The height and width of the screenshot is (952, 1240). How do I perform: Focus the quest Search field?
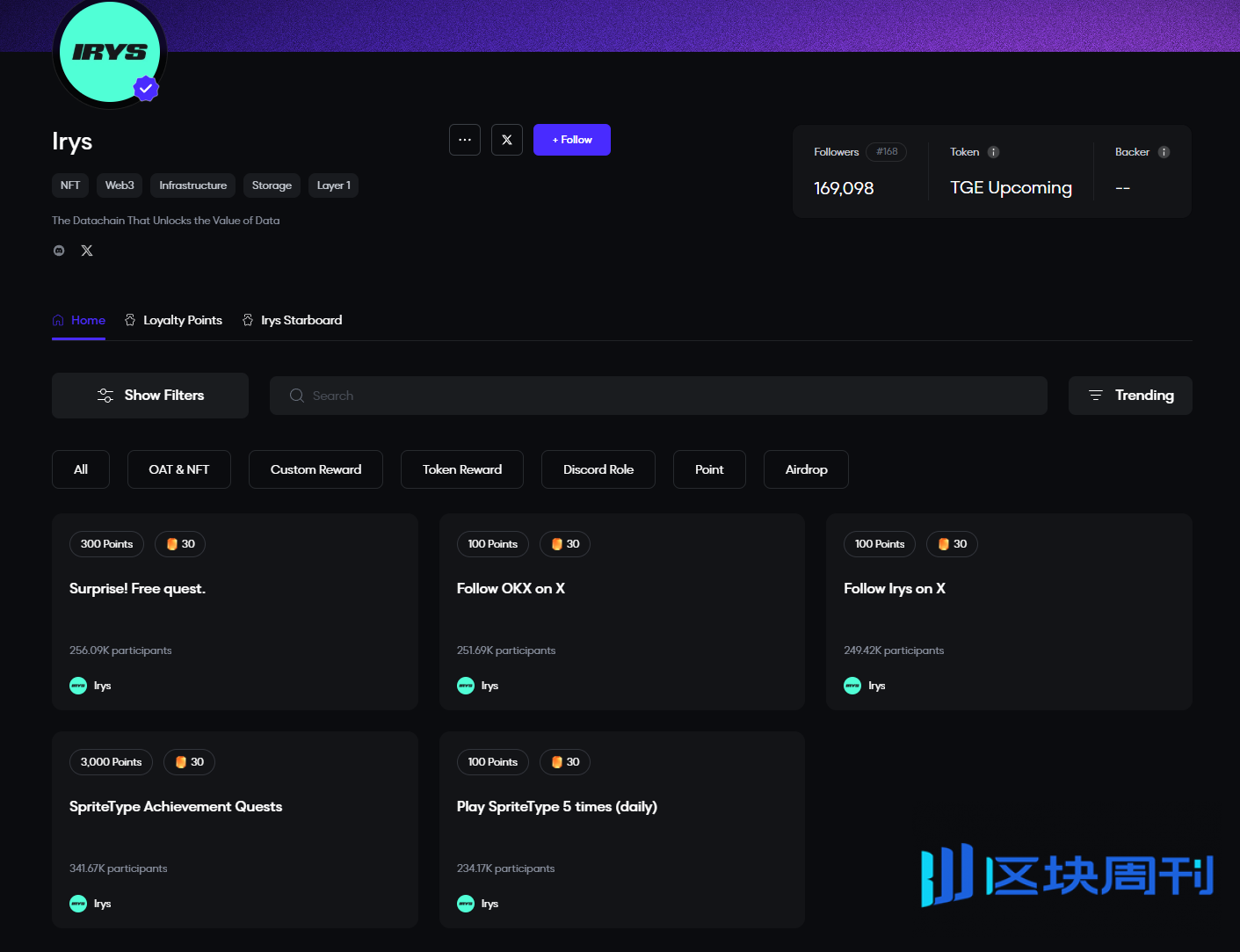pyautogui.click(x=658, y=396)
